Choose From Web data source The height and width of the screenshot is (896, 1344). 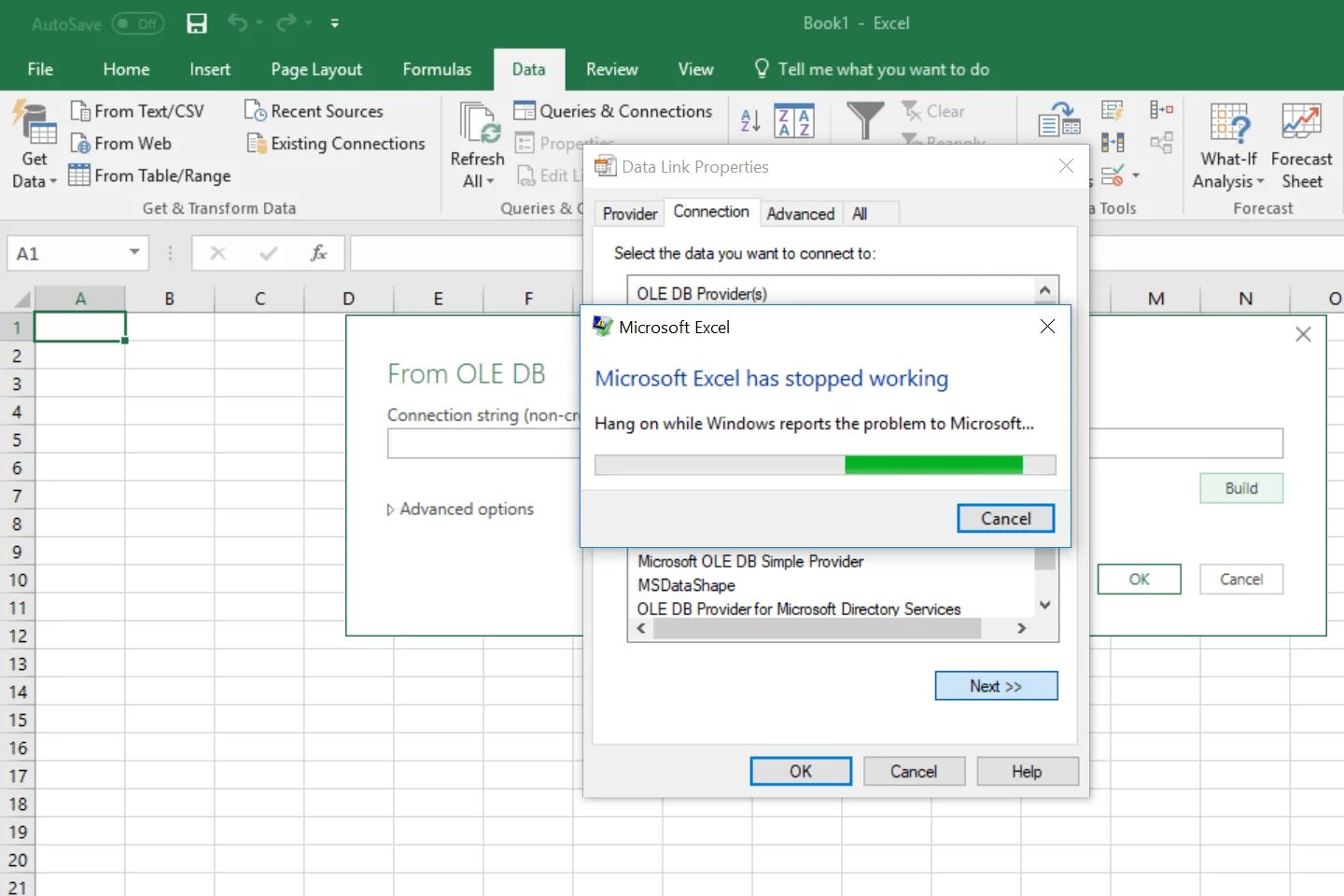point(121,144)
